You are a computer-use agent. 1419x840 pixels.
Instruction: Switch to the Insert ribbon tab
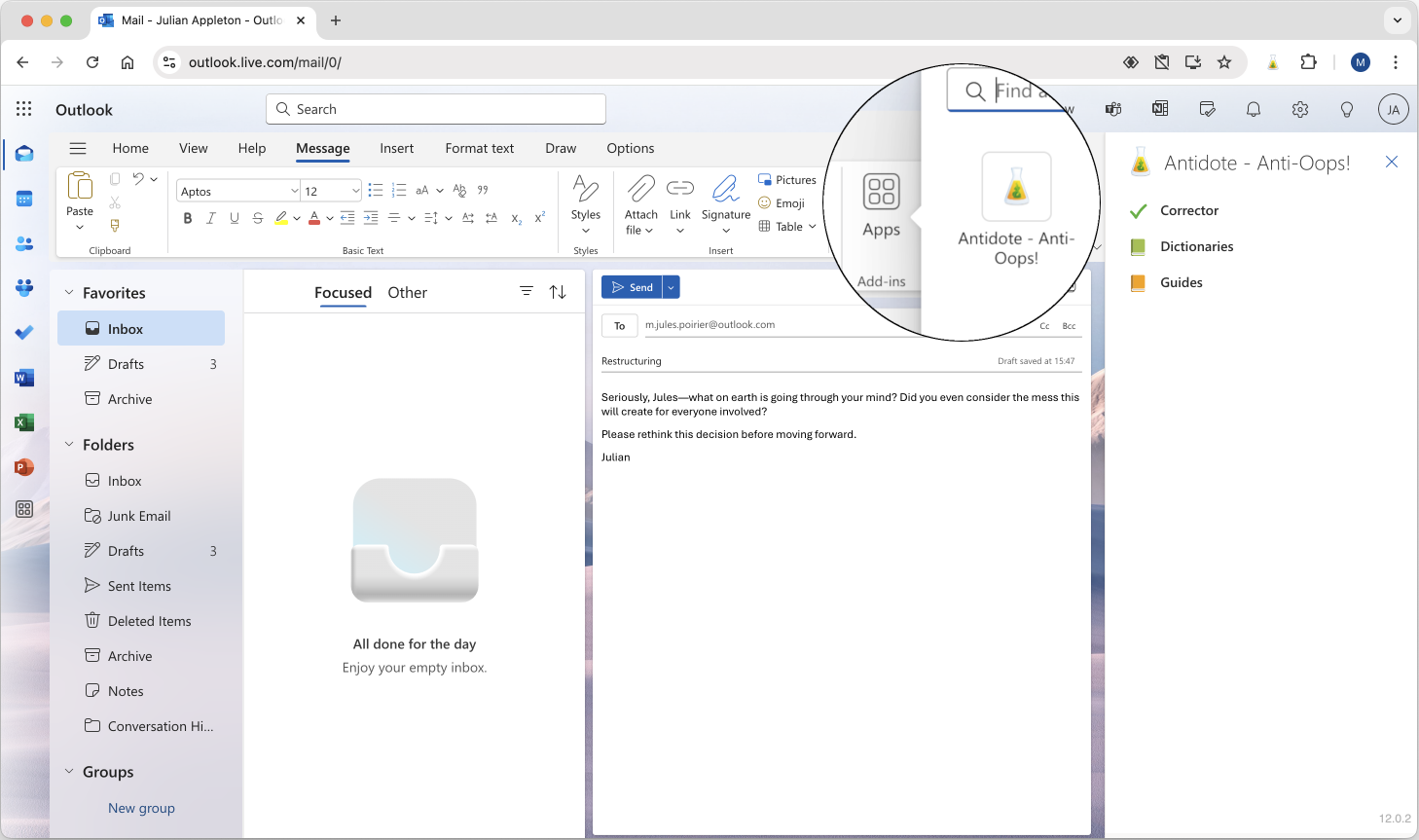click(396, 149)
